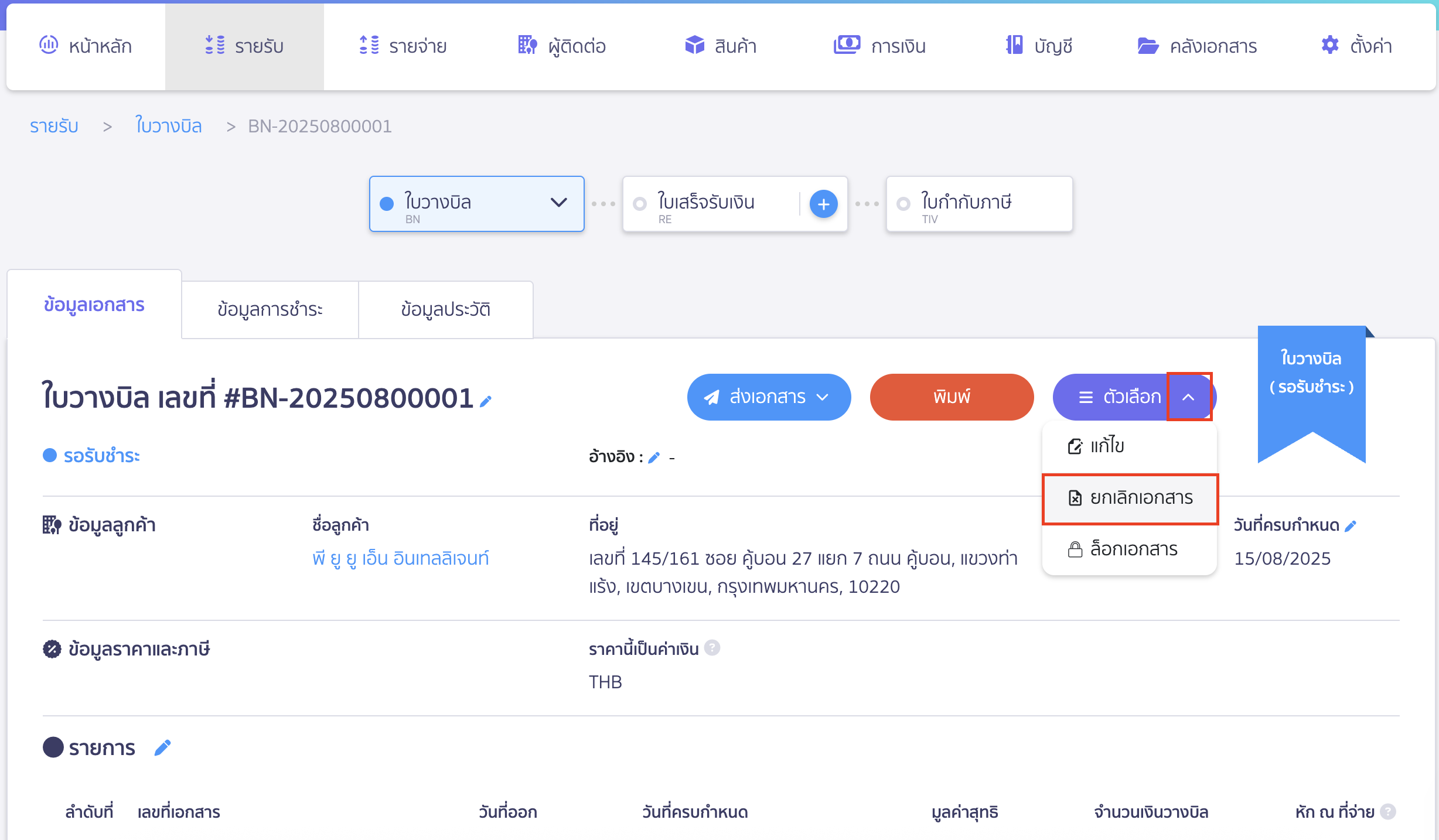Image resolution: width=1439 pixels, height=840 pixels.
Task: Open the ส่งเอกสาร dropdown arrow
Action: pyautogui.click(x=823, y=397)
